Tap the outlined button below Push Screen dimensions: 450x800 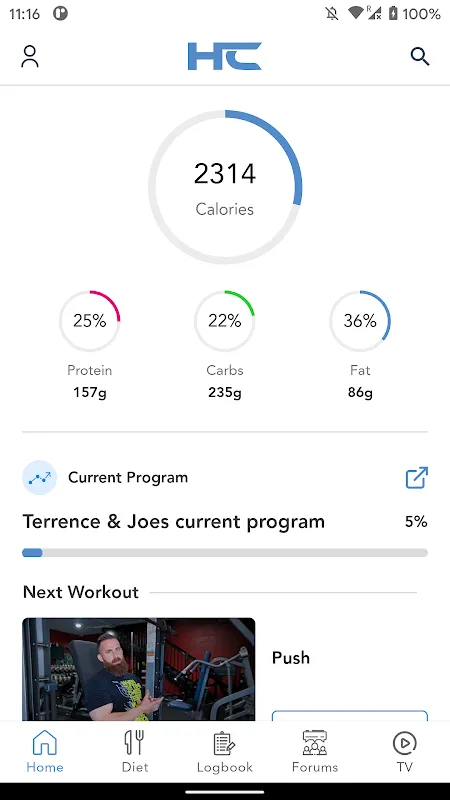point(350,715)
